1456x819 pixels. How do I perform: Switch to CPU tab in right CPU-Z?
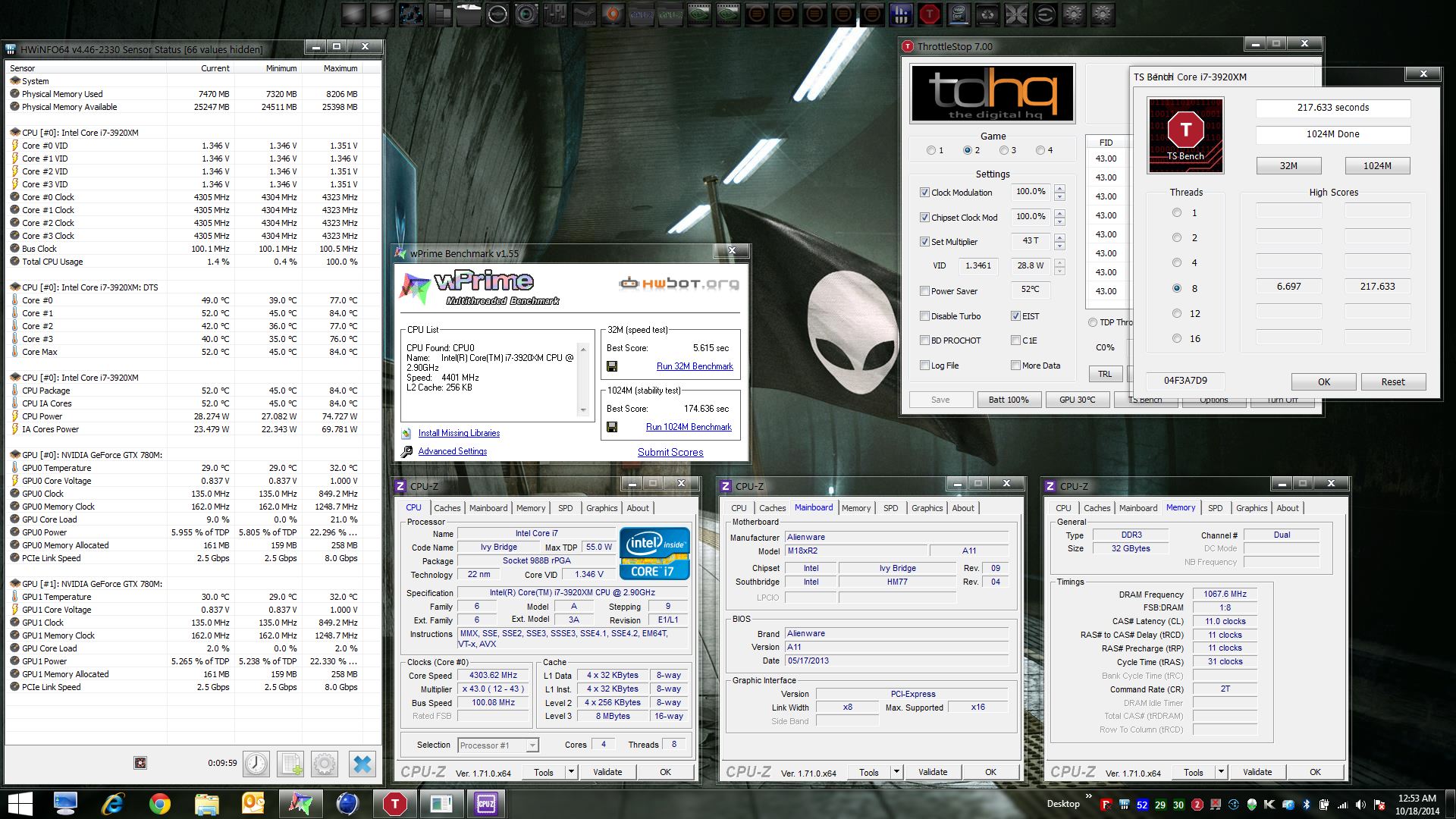click(1063, 508)
